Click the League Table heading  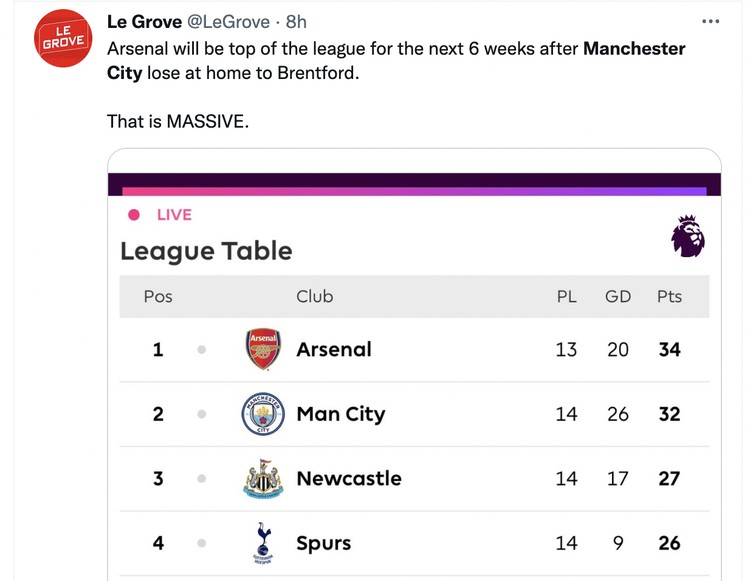[x=206, y=251]
